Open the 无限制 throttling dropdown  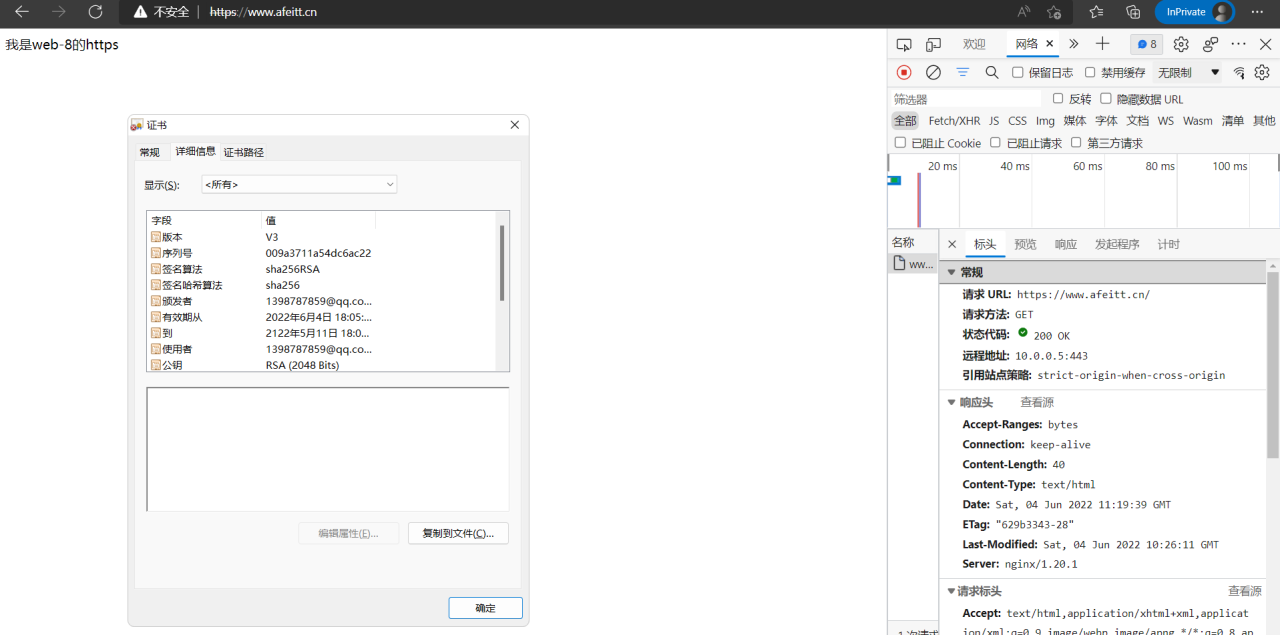point(1188,72)
